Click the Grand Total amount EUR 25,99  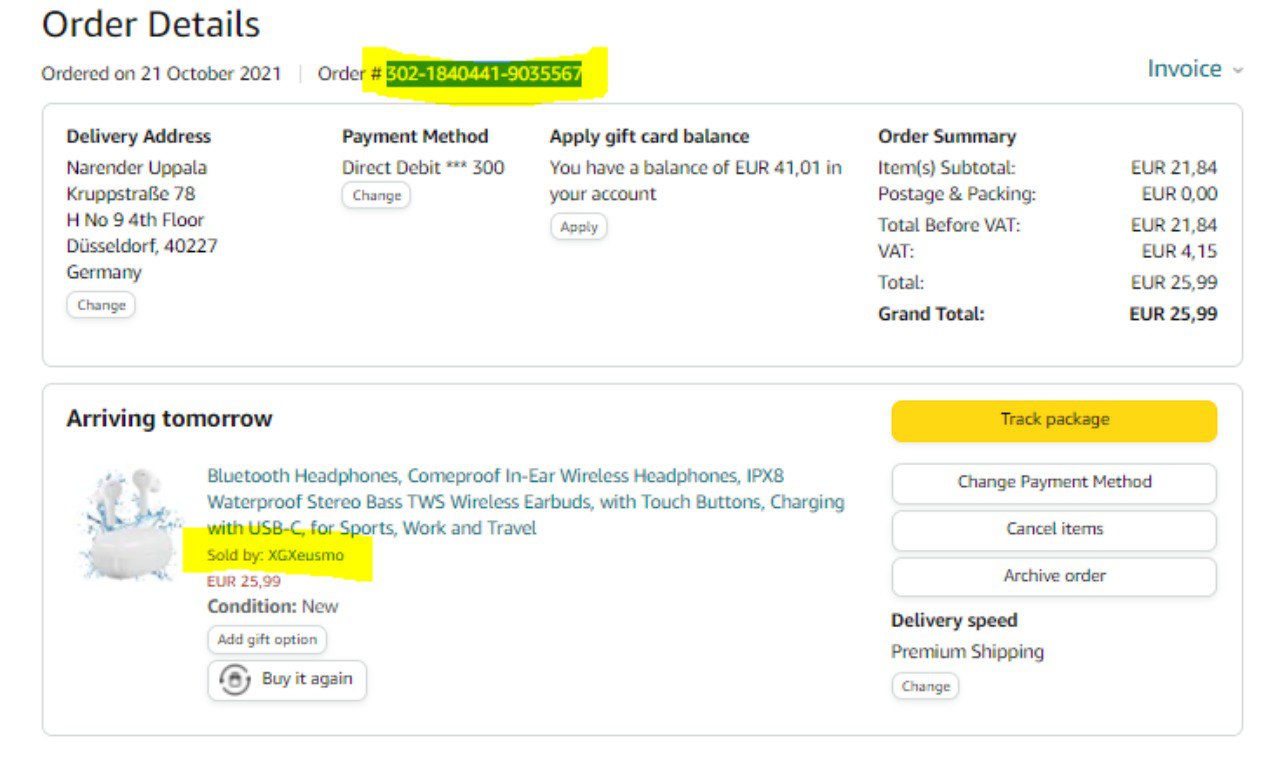1173,314
